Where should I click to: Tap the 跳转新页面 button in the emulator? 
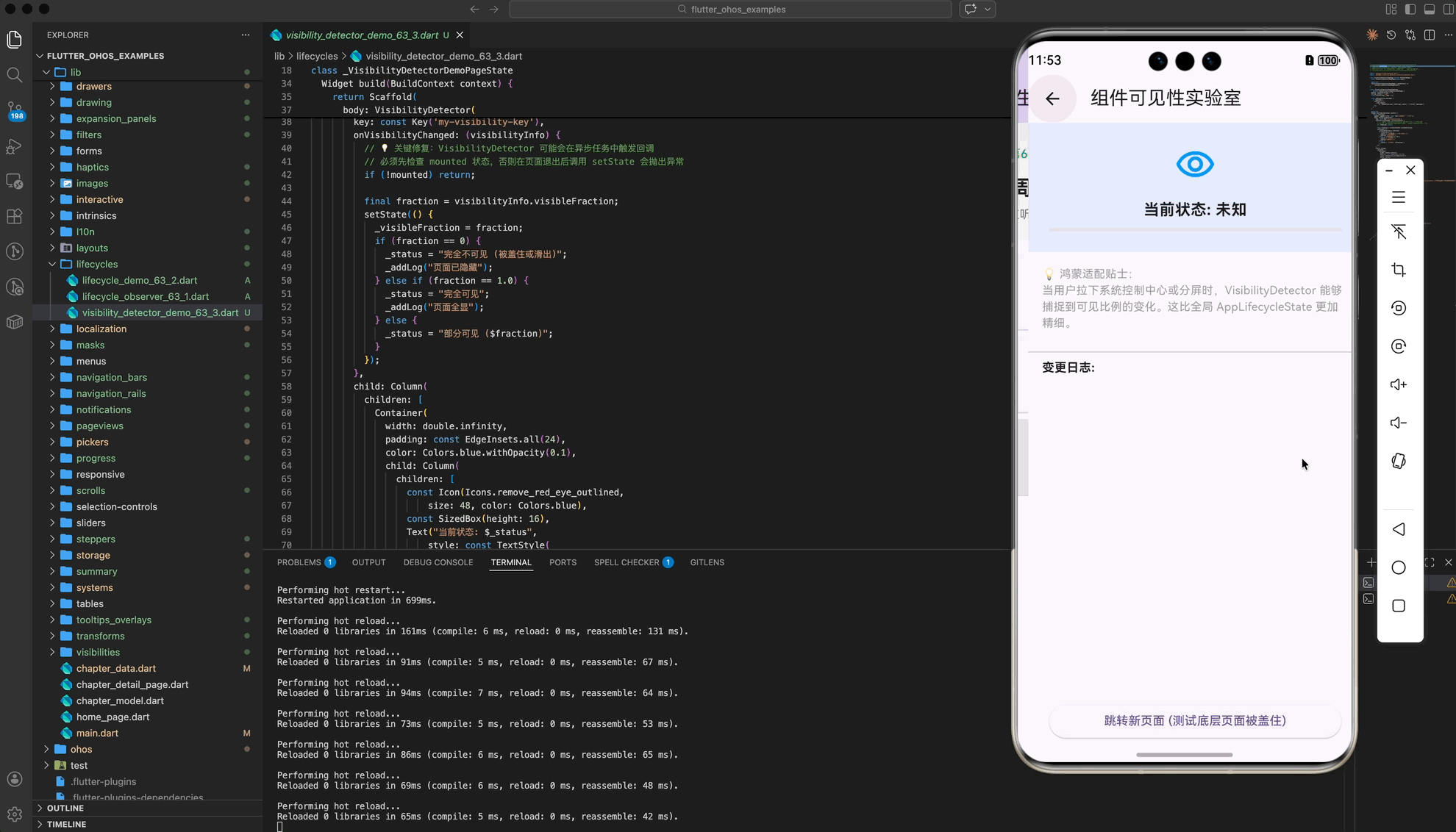pyautogui.click(x=1194, y=721)
